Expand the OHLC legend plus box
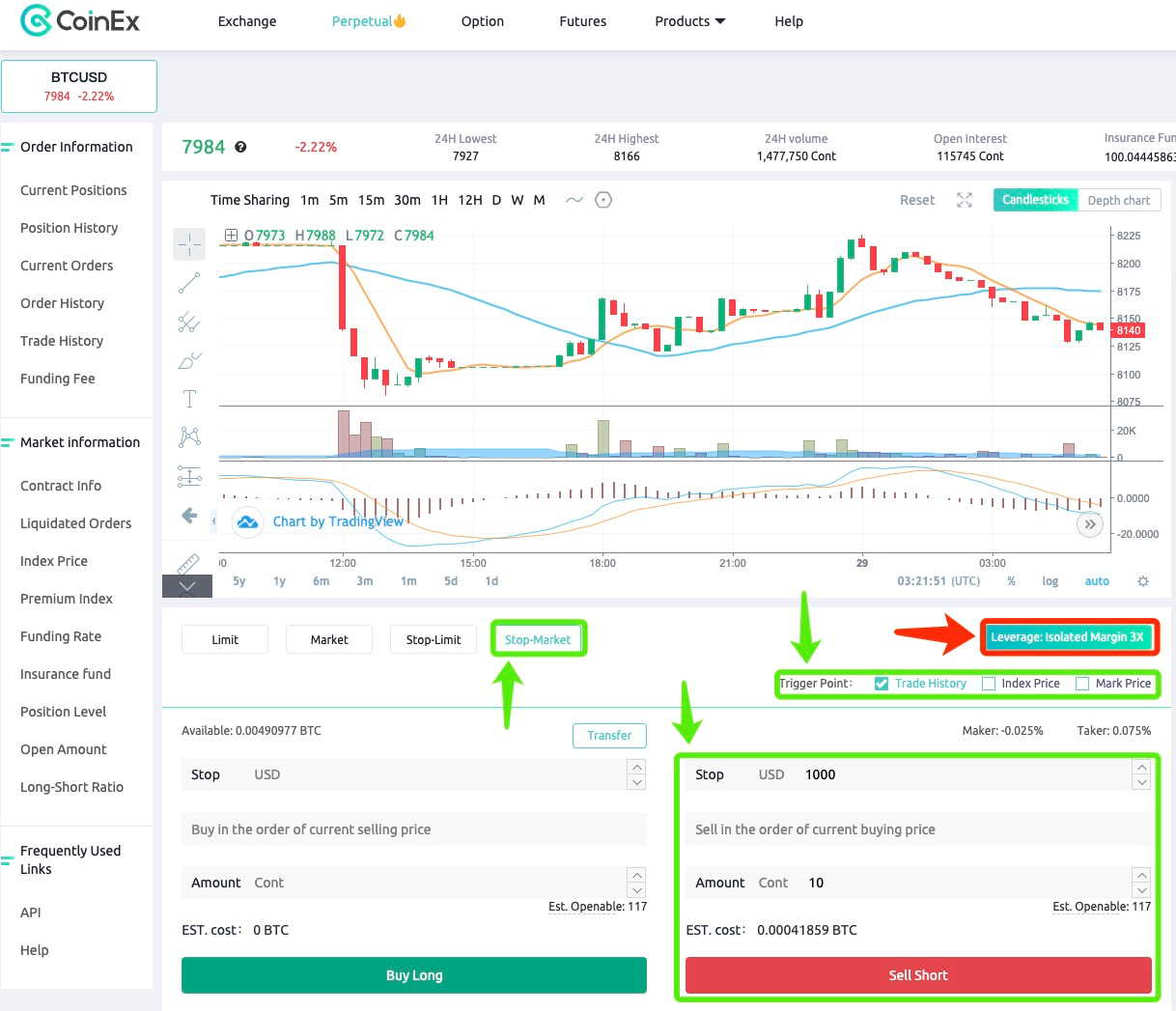The width and height of the screenshot is (1176, 1011). (231, 235)
